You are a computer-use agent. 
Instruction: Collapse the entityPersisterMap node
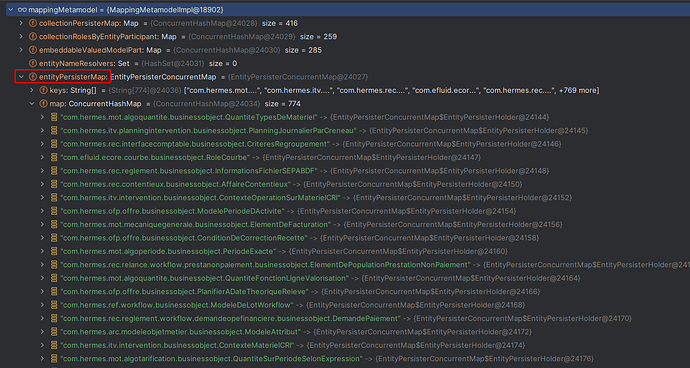pos(21,77)
